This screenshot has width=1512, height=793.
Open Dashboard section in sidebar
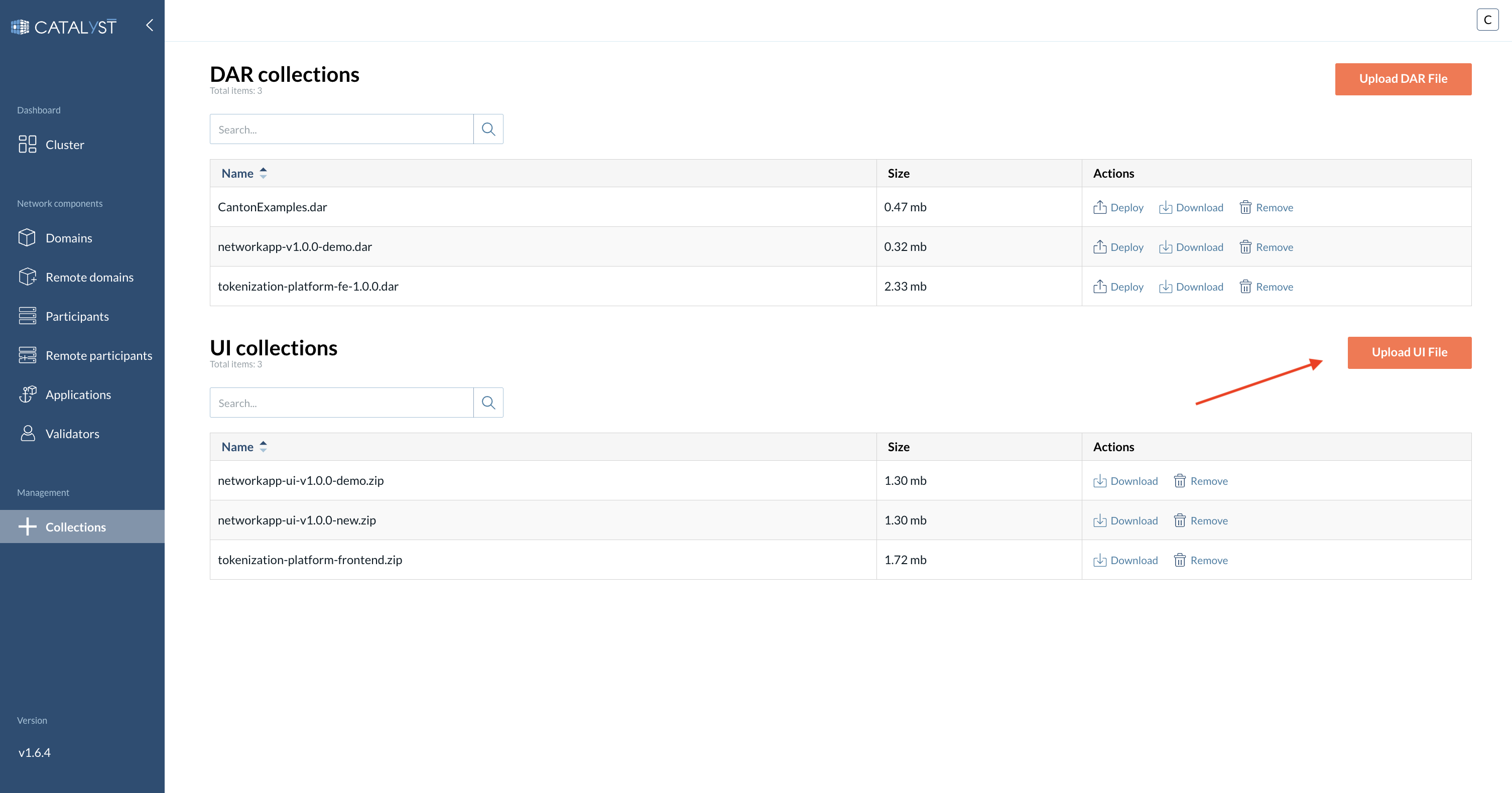[x=39, y=110]
